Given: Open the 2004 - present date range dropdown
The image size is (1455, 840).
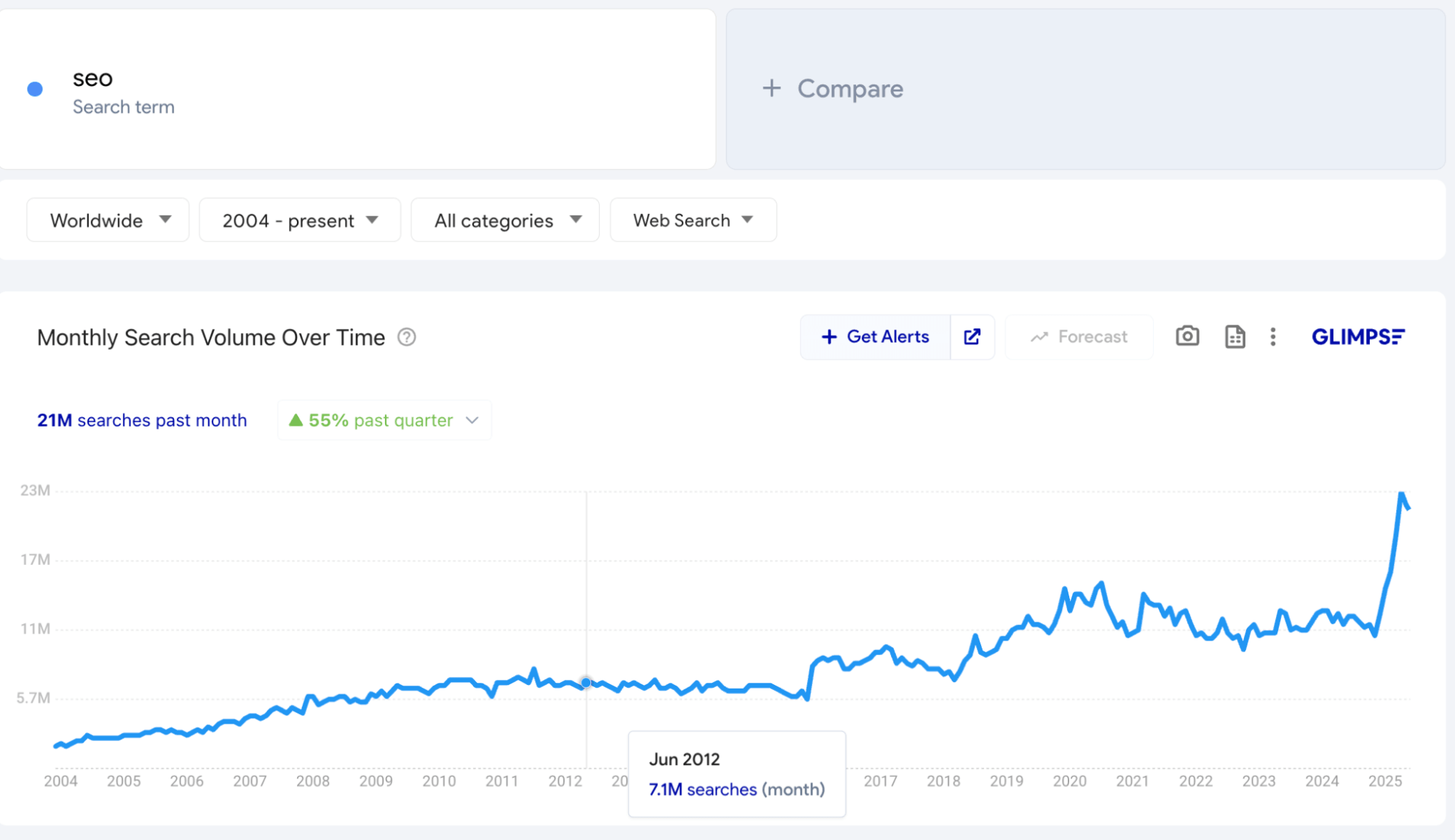Looking at the screenshot, I should [300, 220].
